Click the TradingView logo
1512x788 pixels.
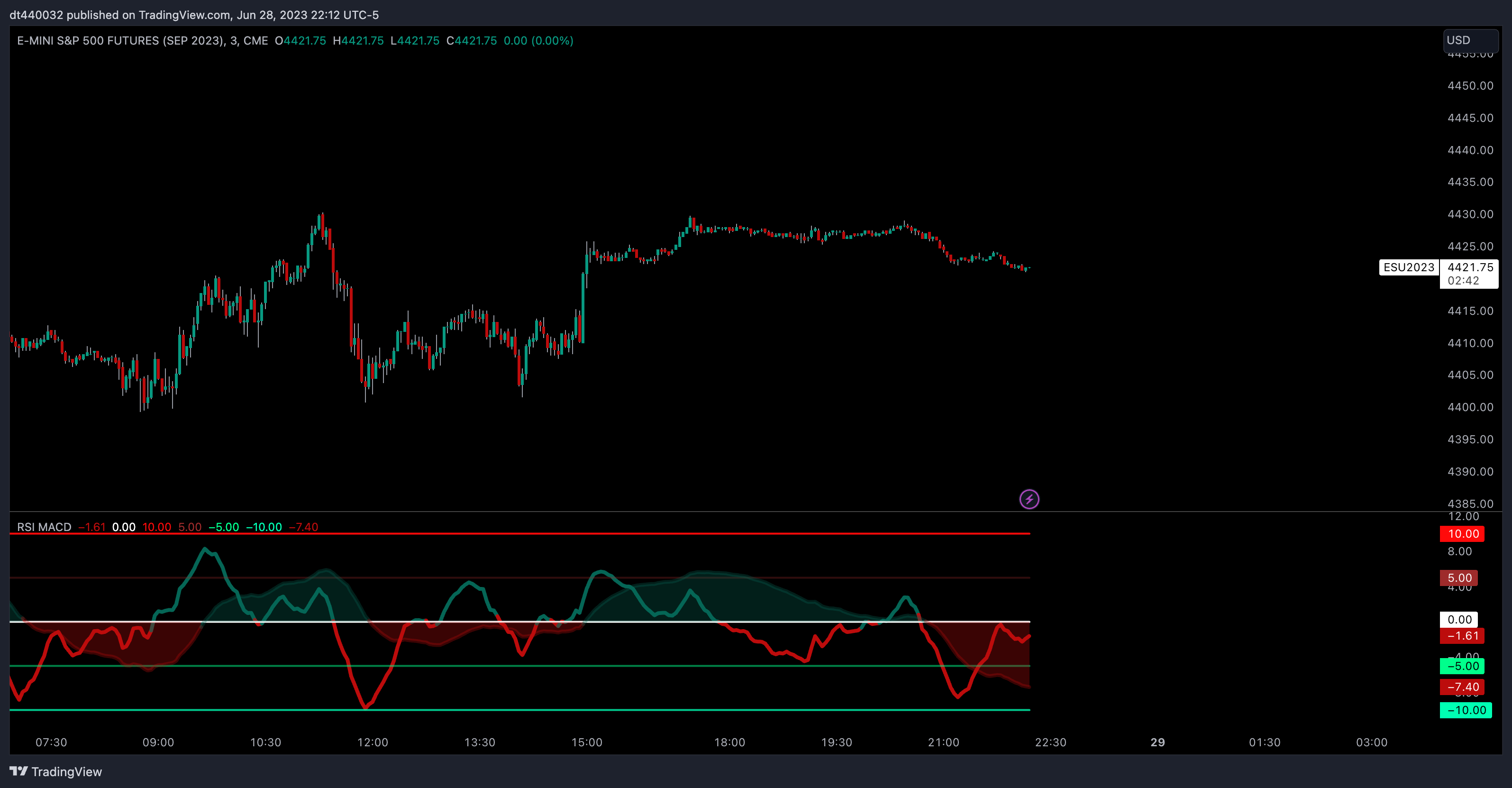tap(56, 771)
